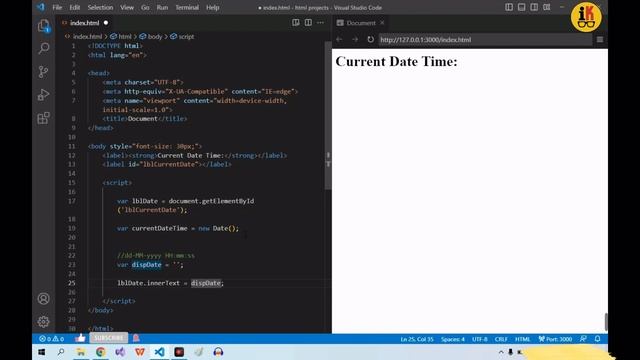Open editor More Actions ellipsis

(320, 23)
